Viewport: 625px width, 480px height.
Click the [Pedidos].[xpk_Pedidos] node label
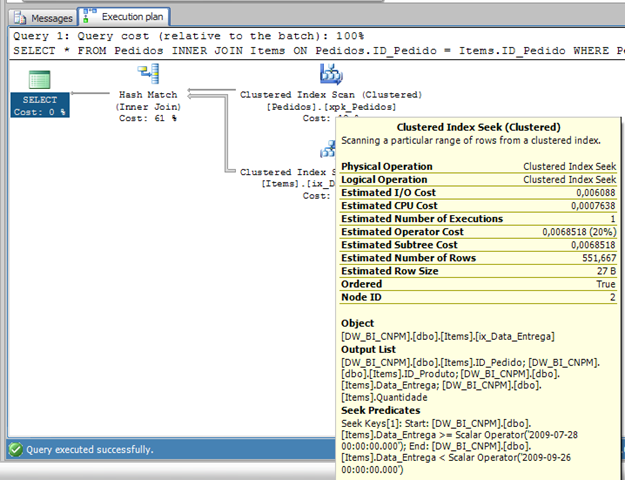pyautogui.click(x=331, y=106)
